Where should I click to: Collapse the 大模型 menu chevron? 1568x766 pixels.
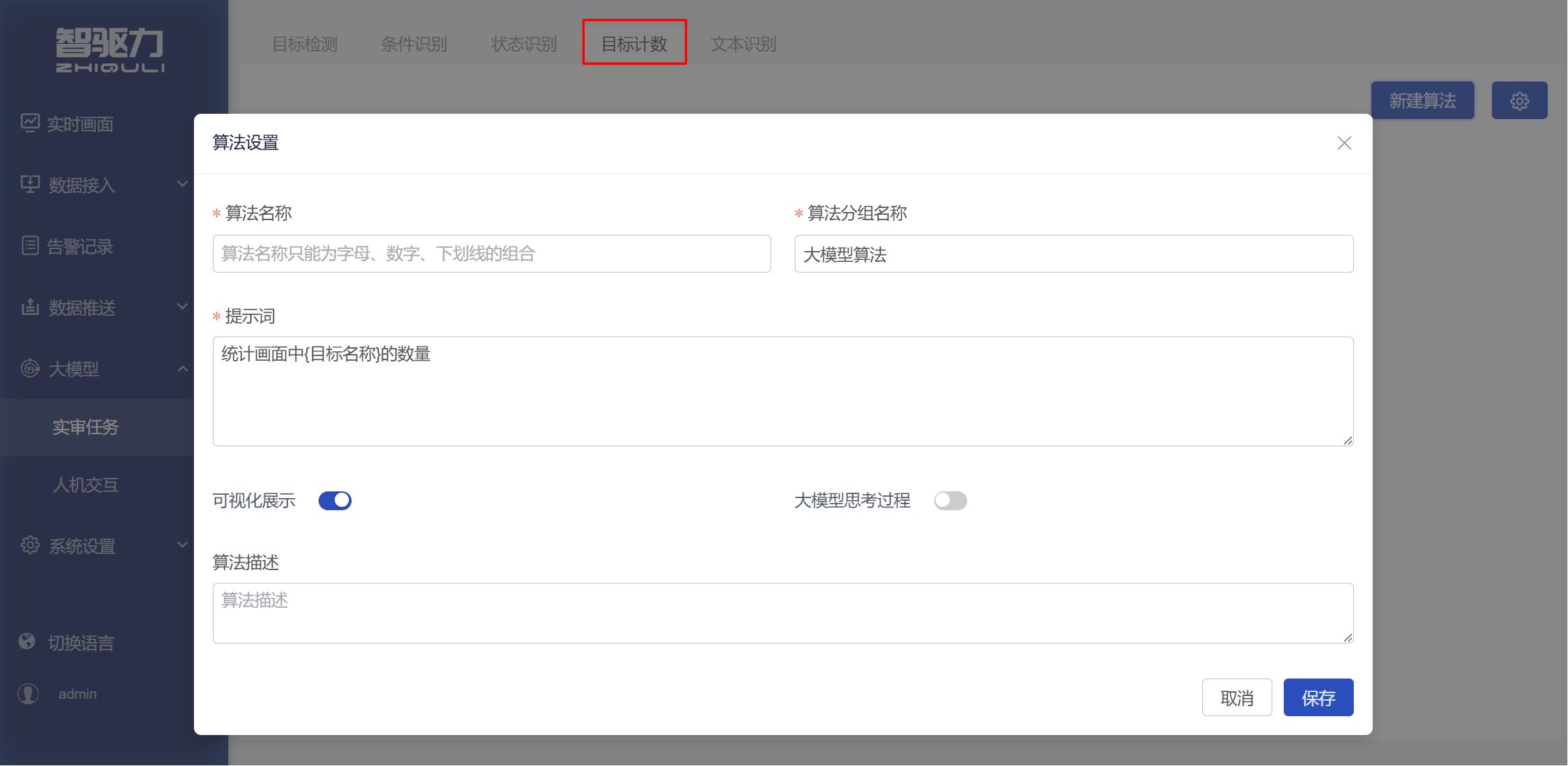182,368
